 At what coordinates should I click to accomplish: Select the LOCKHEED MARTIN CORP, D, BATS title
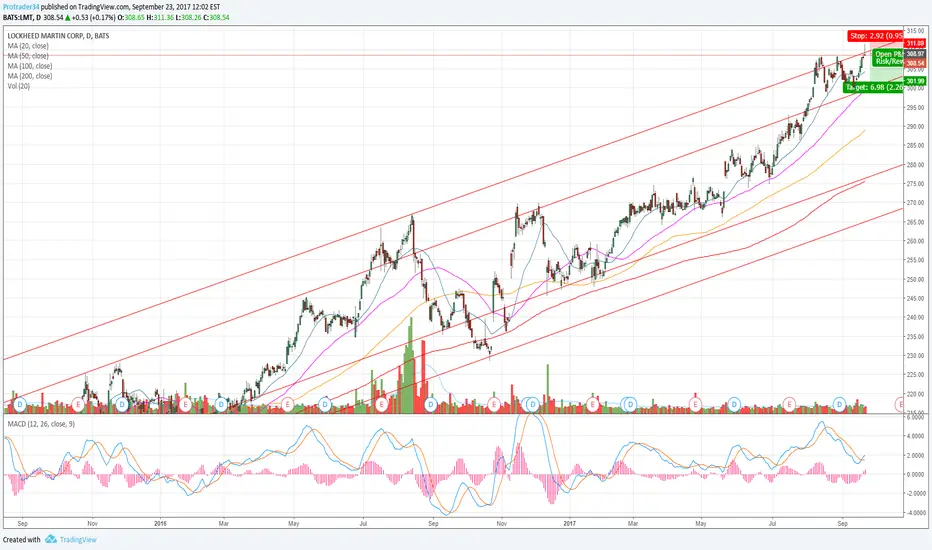coord(58,36)
